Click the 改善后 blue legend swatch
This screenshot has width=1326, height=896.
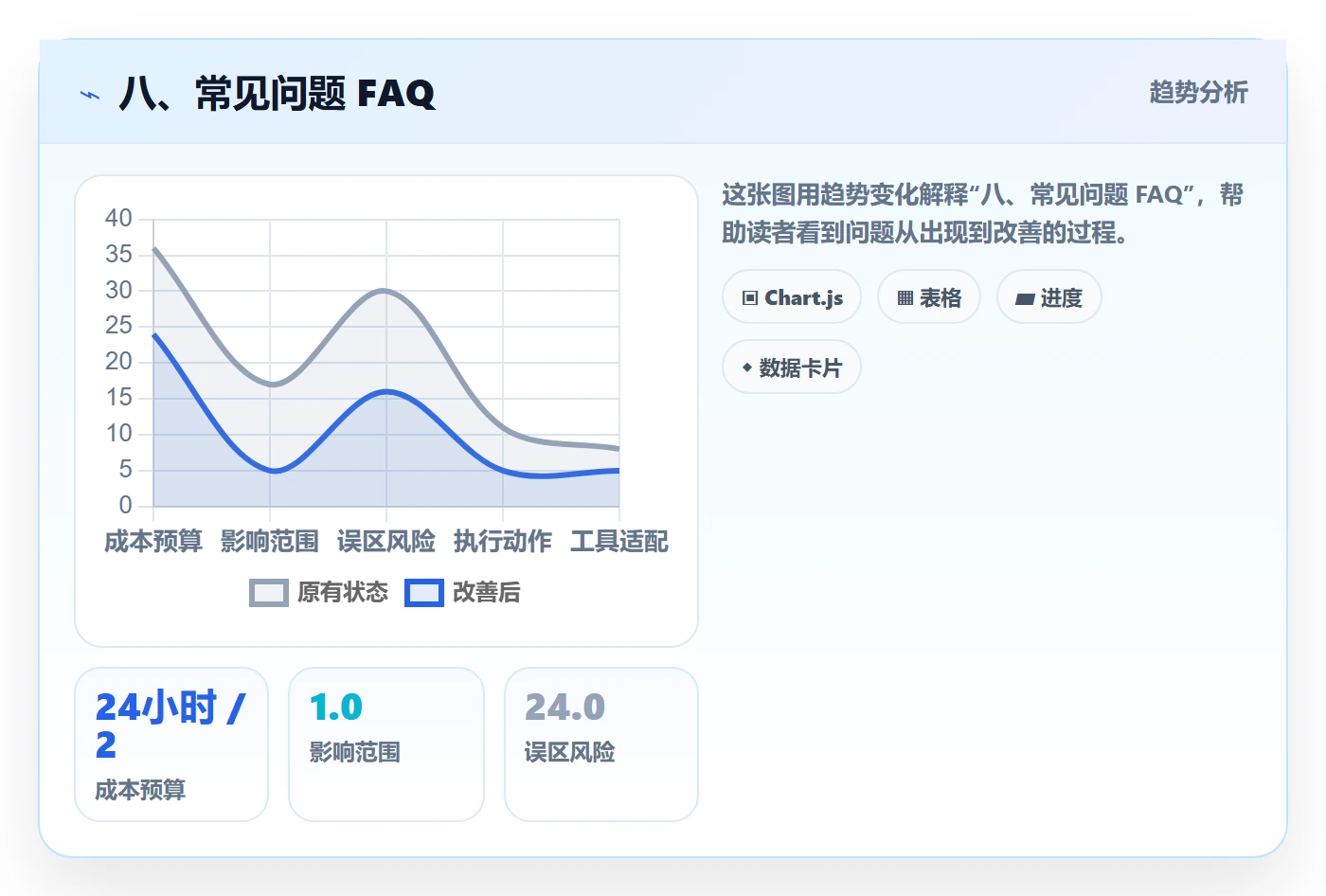[x=424, y=593]
